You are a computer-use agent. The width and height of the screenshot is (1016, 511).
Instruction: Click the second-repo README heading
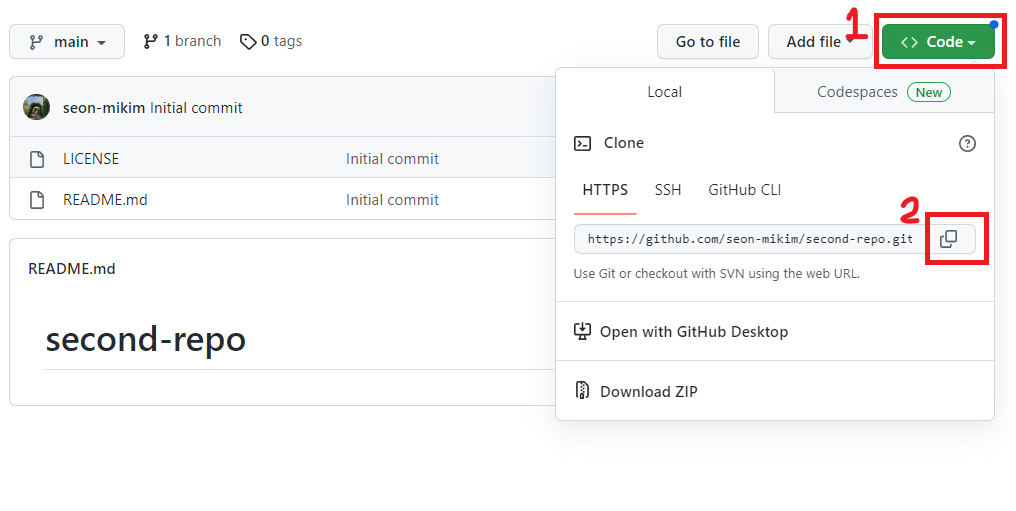146,339
